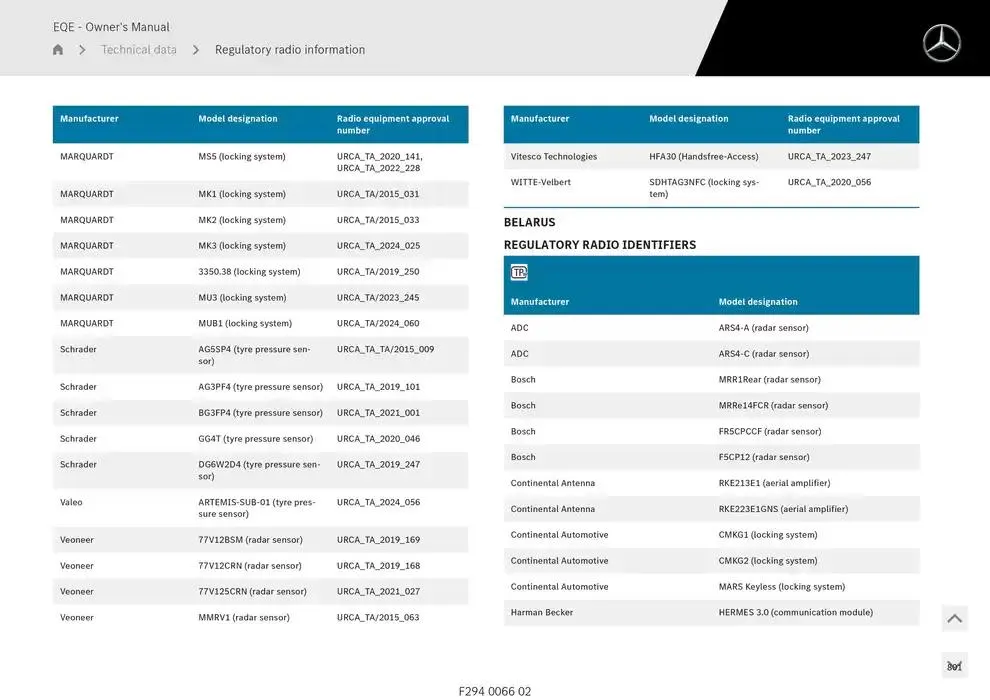Click the page number box below the up arrow
This screenshot has height=700, width=990.
click(954, 666)
